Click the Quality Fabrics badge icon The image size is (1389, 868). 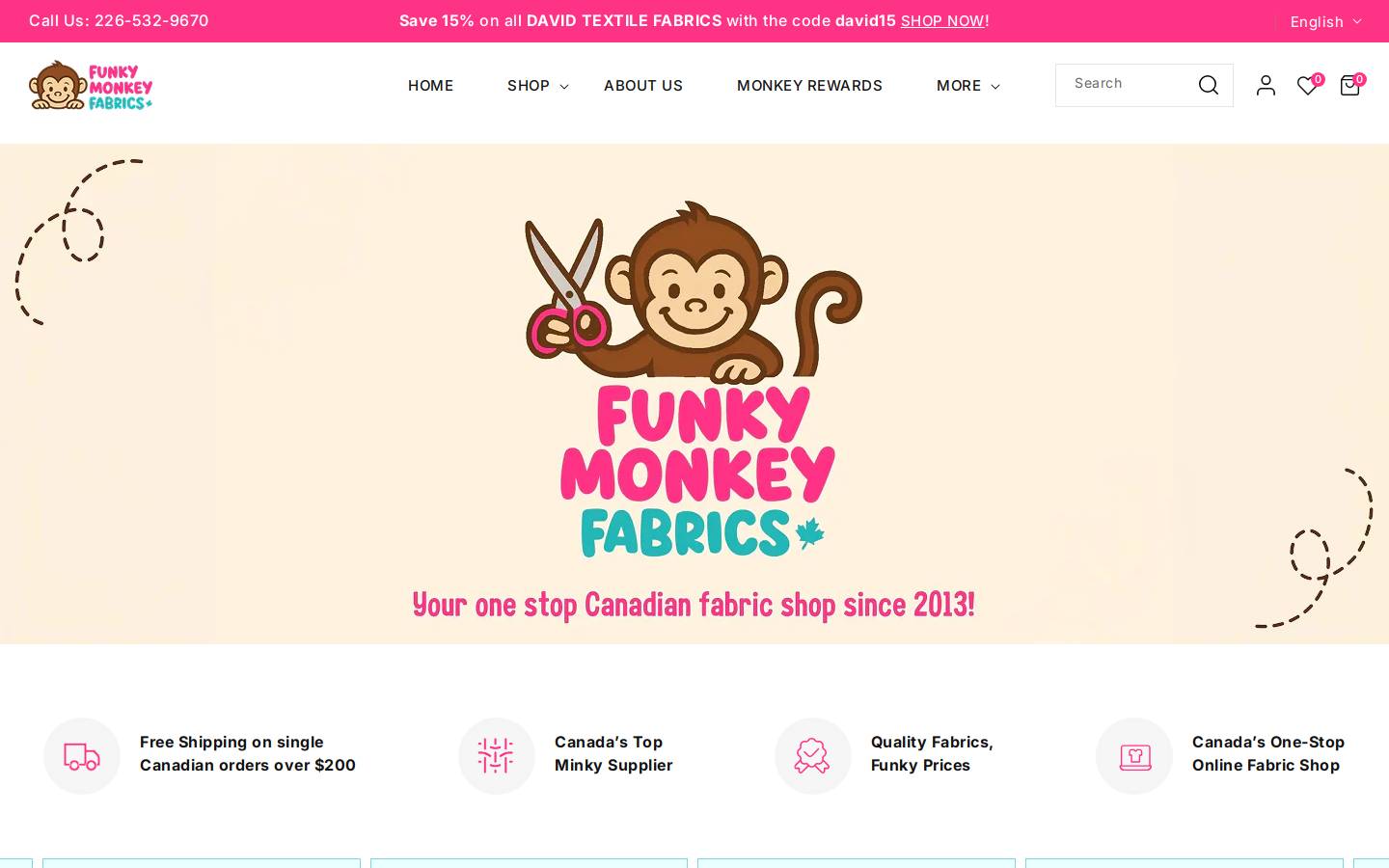point(812,756)
